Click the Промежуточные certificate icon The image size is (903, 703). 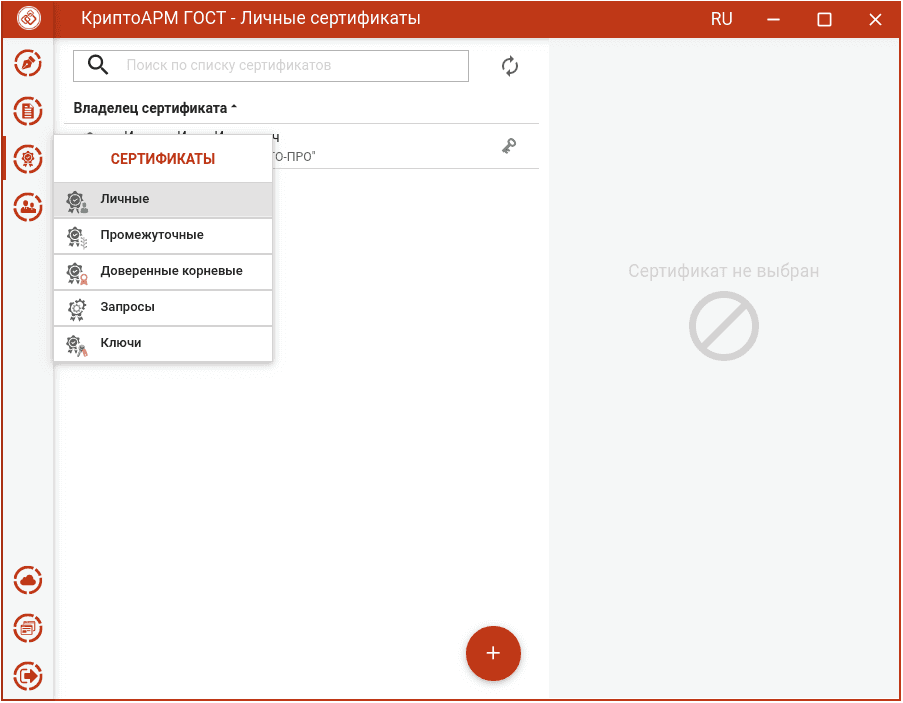(x=77, y=237)
